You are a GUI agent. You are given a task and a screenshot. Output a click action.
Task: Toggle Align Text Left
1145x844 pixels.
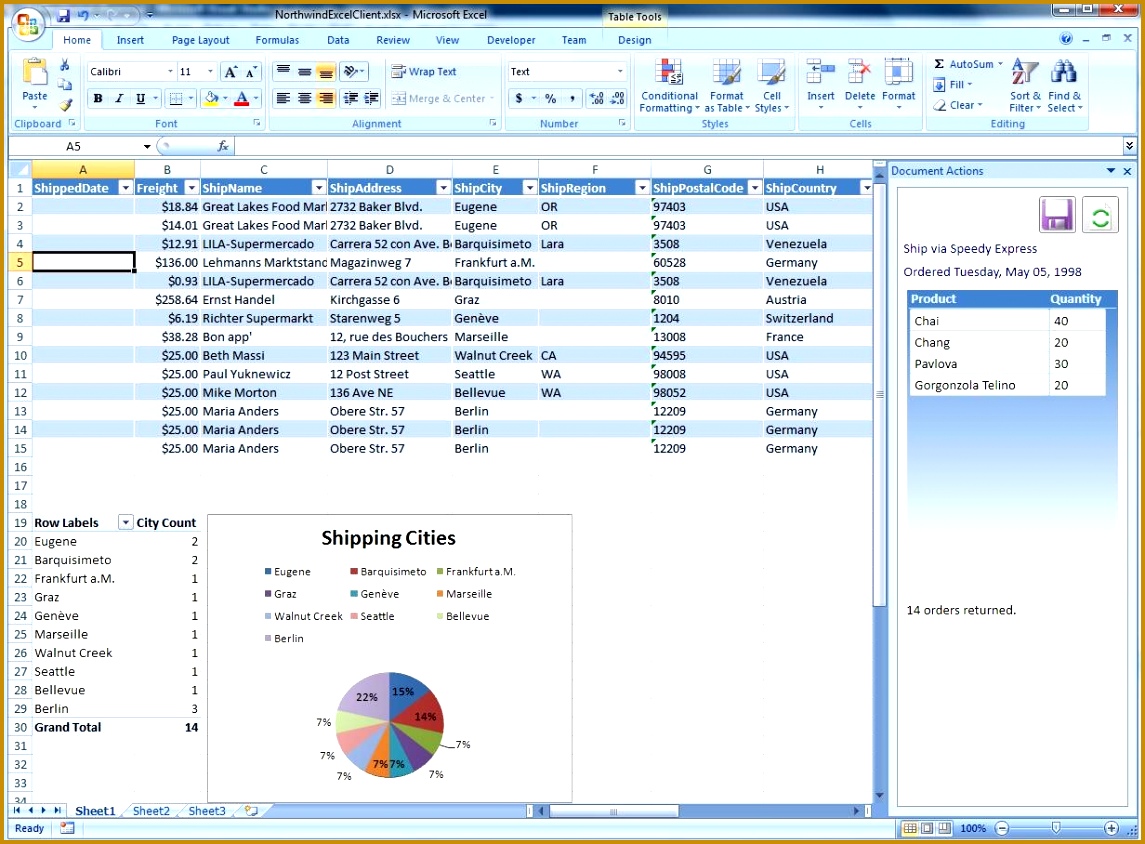(x=283, y=99)
